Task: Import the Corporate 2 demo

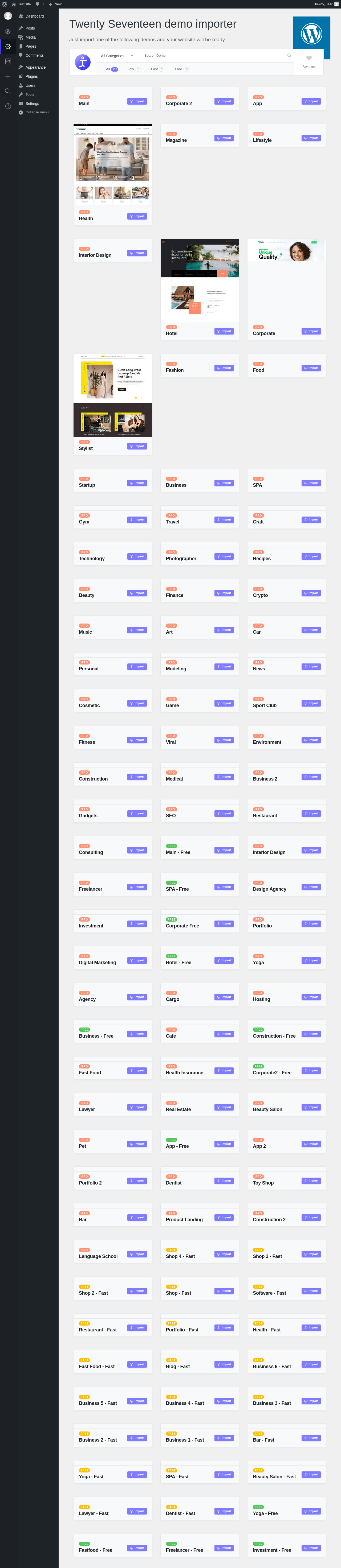Action: tap(224, 101)
